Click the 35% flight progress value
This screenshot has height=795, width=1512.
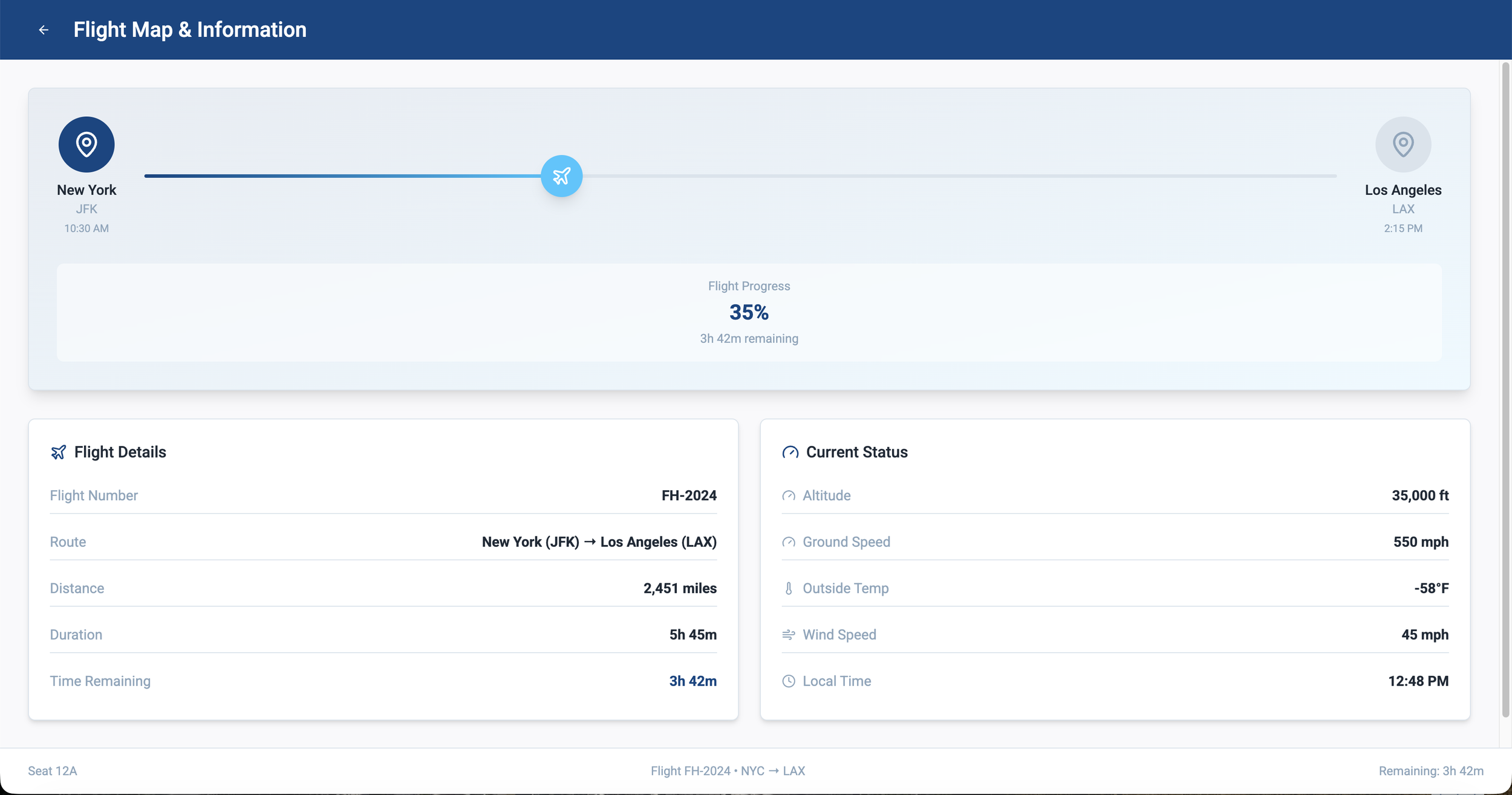pyautogui.click(x=749, y=312)
